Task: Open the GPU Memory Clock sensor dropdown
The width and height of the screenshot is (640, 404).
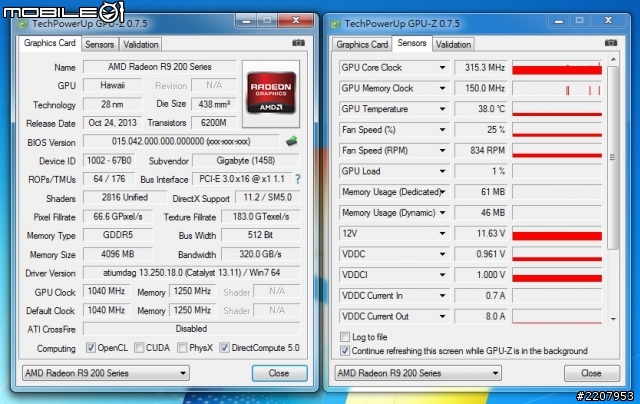Action: pos(442,89)
